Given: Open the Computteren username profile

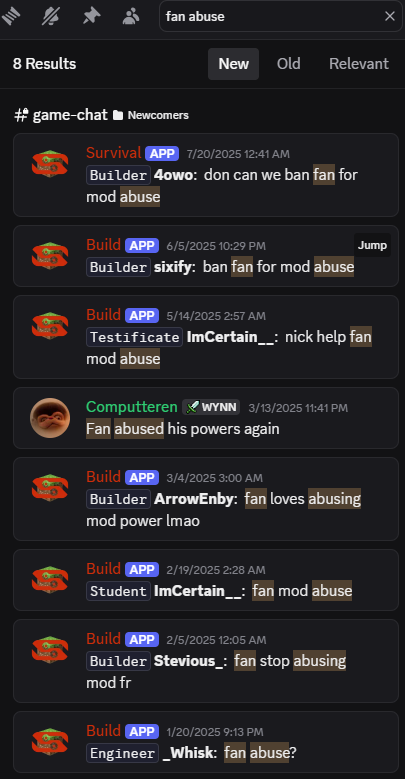Looking at the screenshot, I should [132, 407].
